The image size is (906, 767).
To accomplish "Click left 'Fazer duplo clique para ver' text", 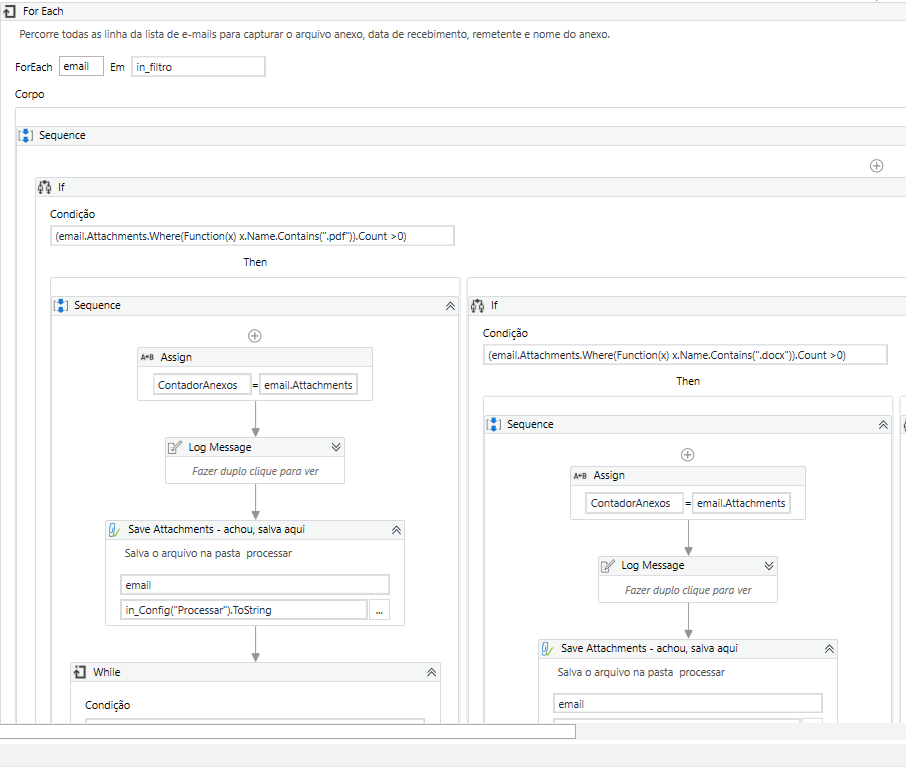I will pyautogui.click(x=255, y=471).
